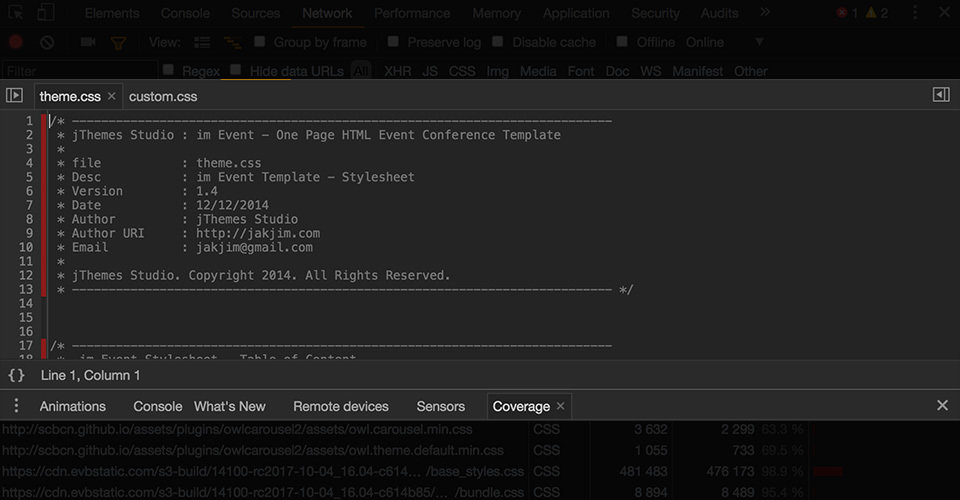
Task: Select the Coverage drawer tab
Action: [521, 406]
